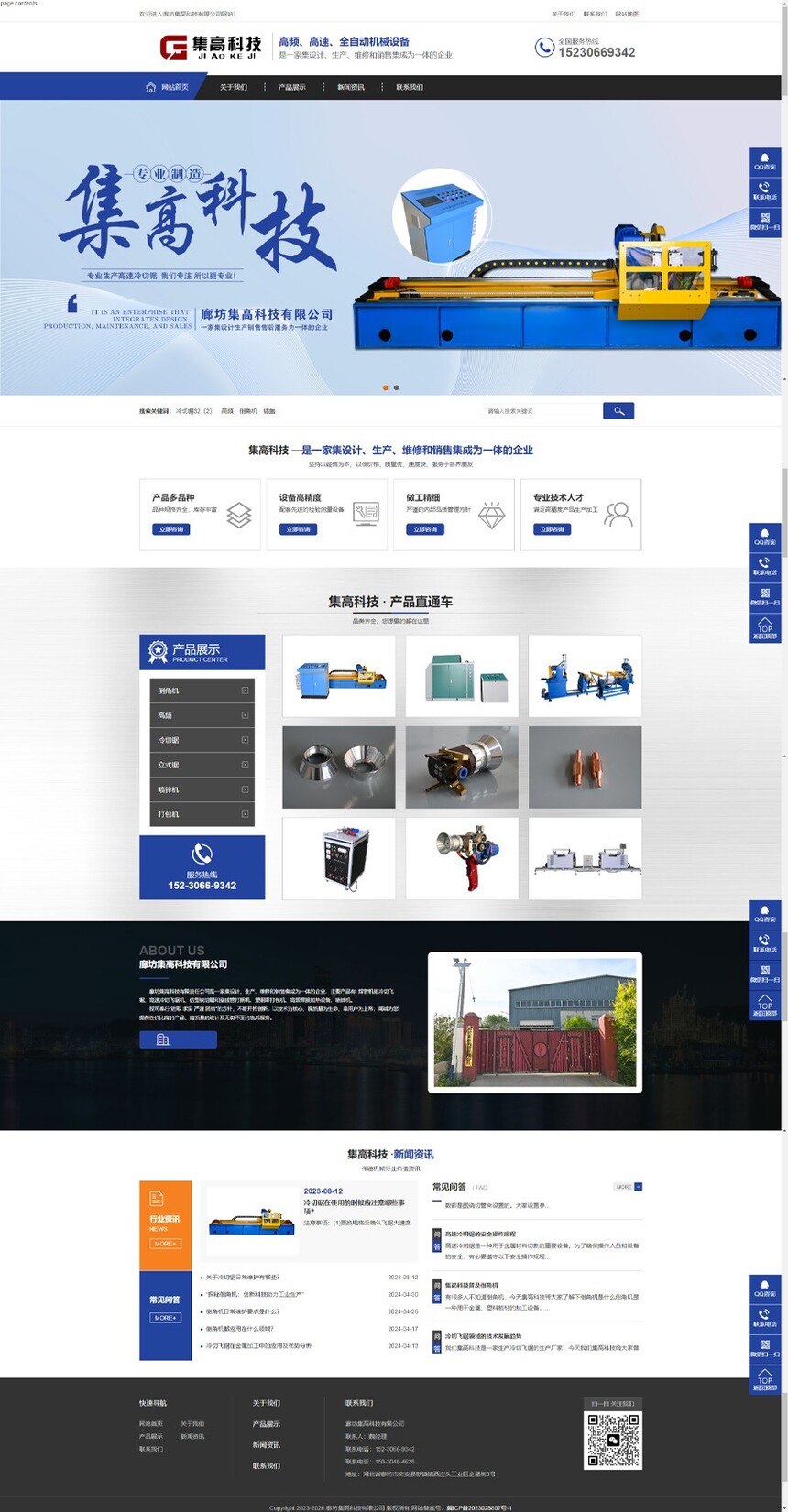
Task: Open 新闻资讯 in the main navigation
Action: [351, 87]
